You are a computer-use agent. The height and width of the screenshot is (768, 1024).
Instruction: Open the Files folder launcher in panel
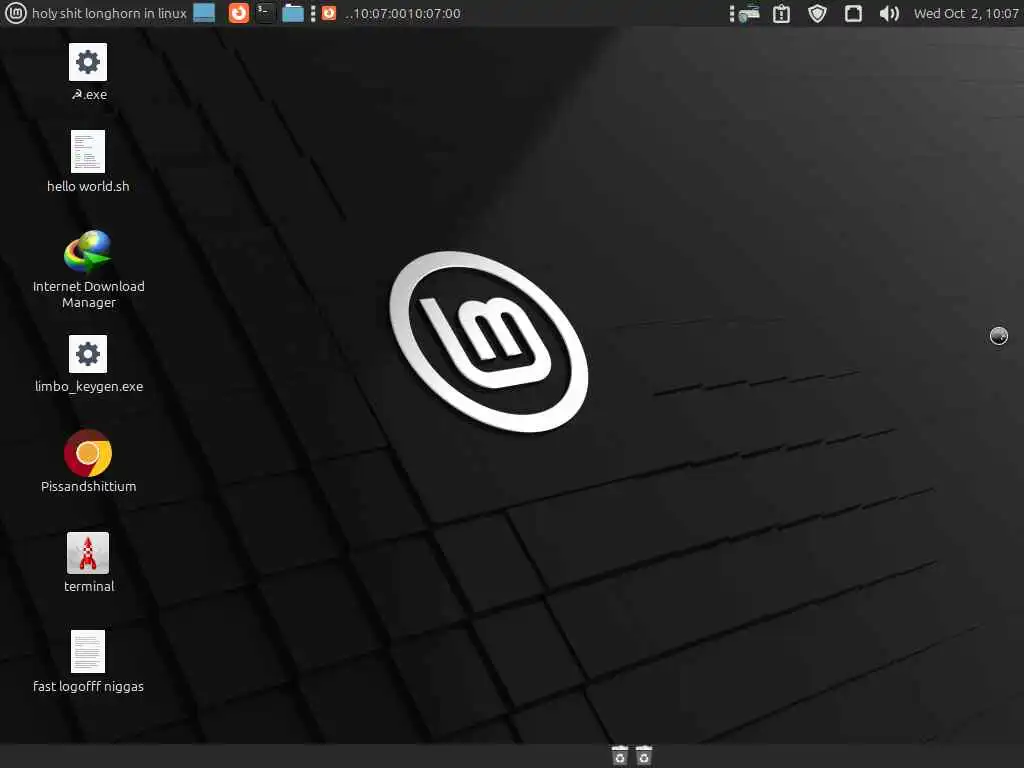pyautogui.click(x=293, y=13)
